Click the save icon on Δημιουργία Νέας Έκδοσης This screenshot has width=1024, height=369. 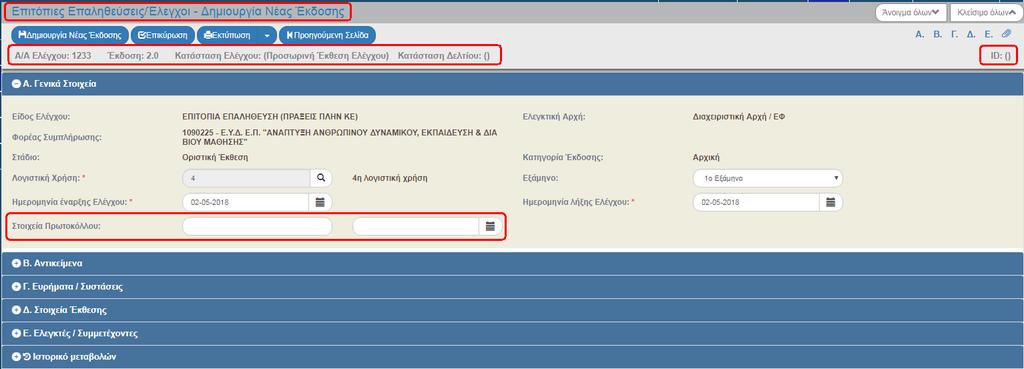22,35
